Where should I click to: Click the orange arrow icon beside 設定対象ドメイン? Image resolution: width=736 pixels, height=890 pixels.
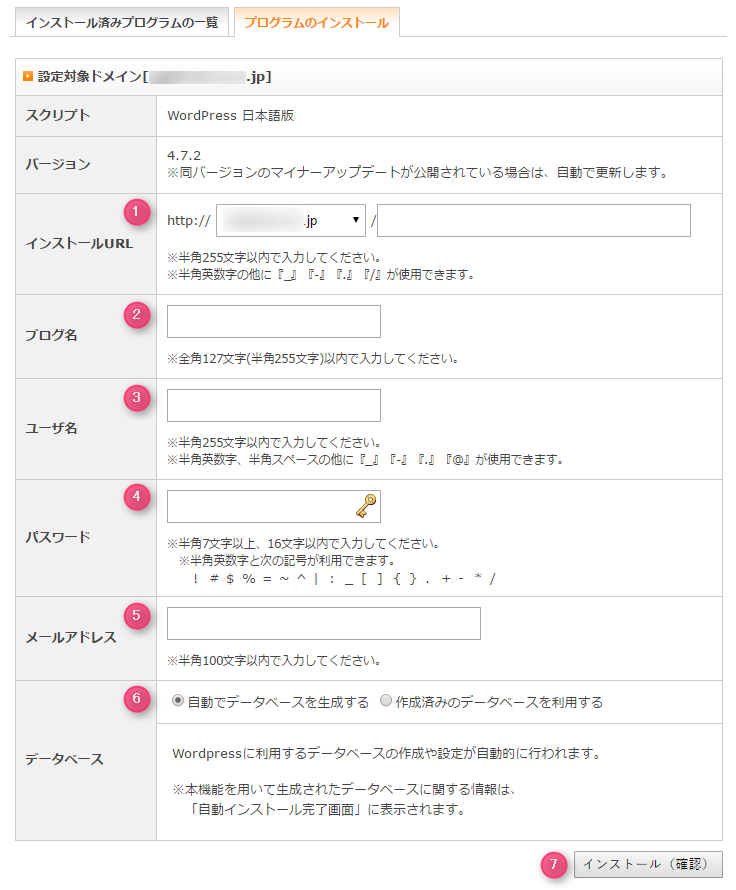[28, 76]
